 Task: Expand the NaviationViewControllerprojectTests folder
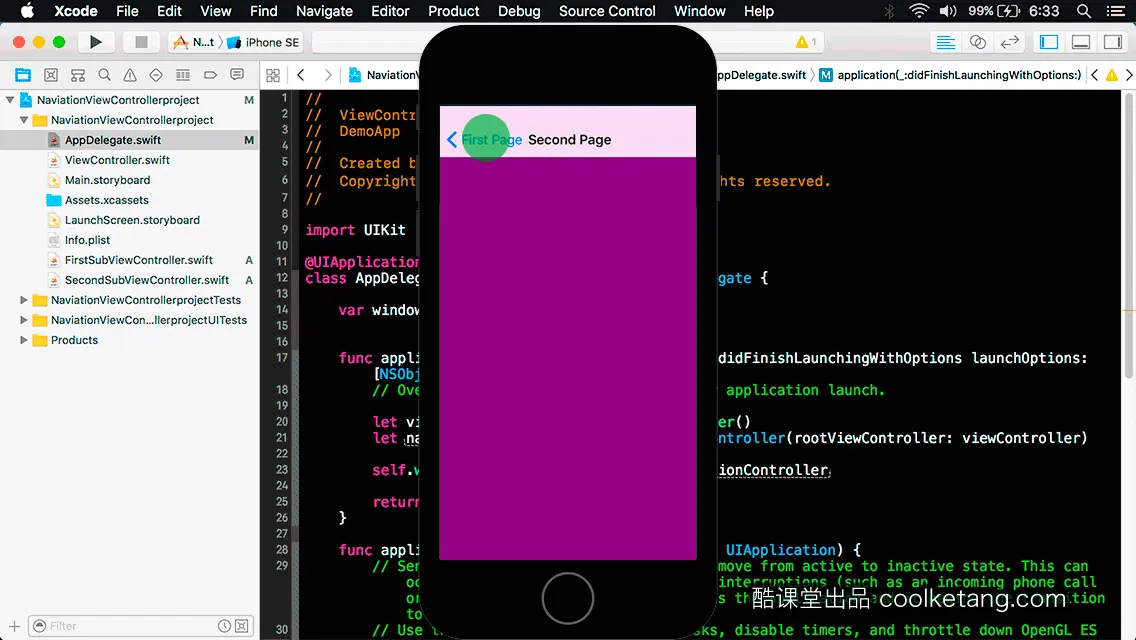click(24, 300)
